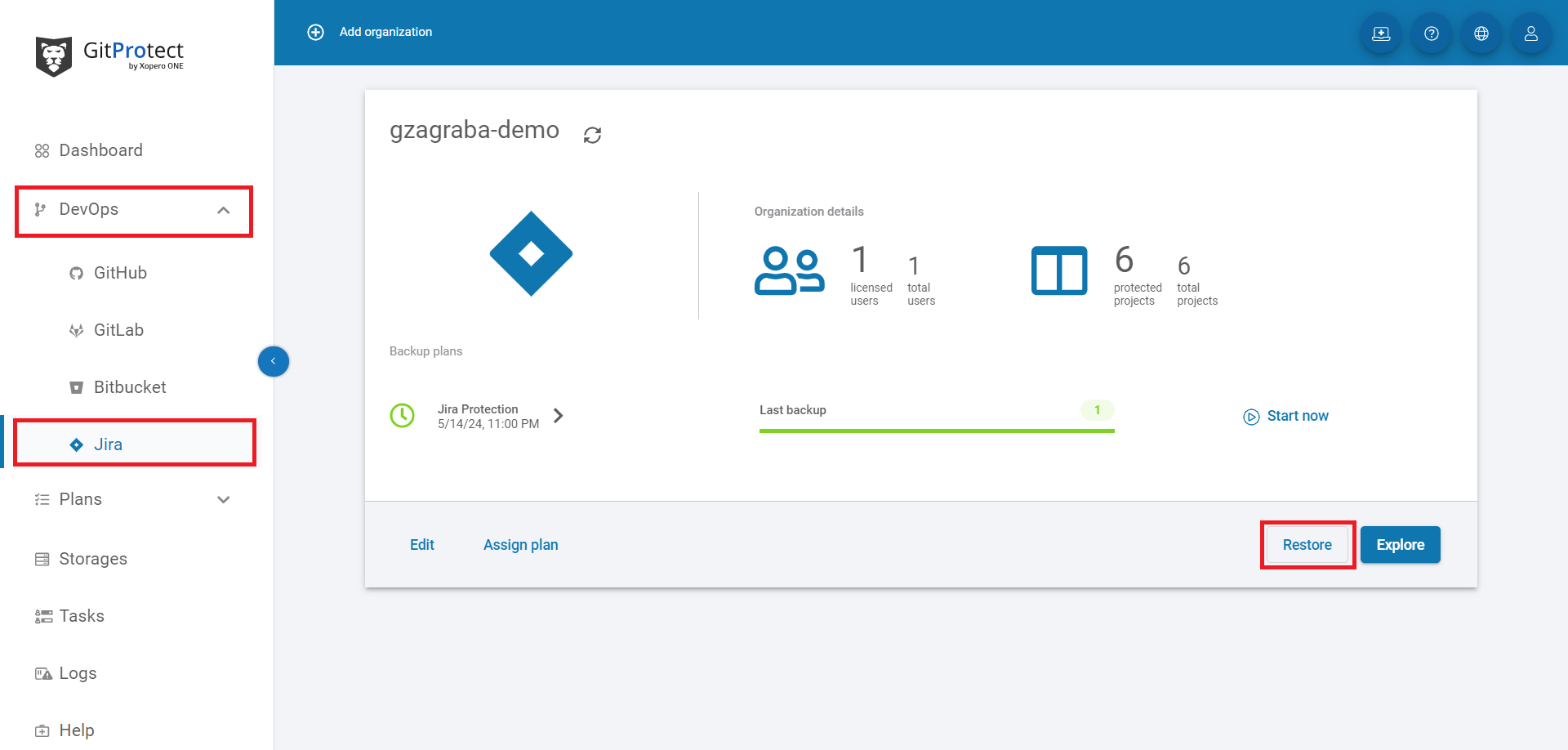1568x750 pixels.
Task: Collapse the sidebar with the round arrow button
Action: point(273,361)
